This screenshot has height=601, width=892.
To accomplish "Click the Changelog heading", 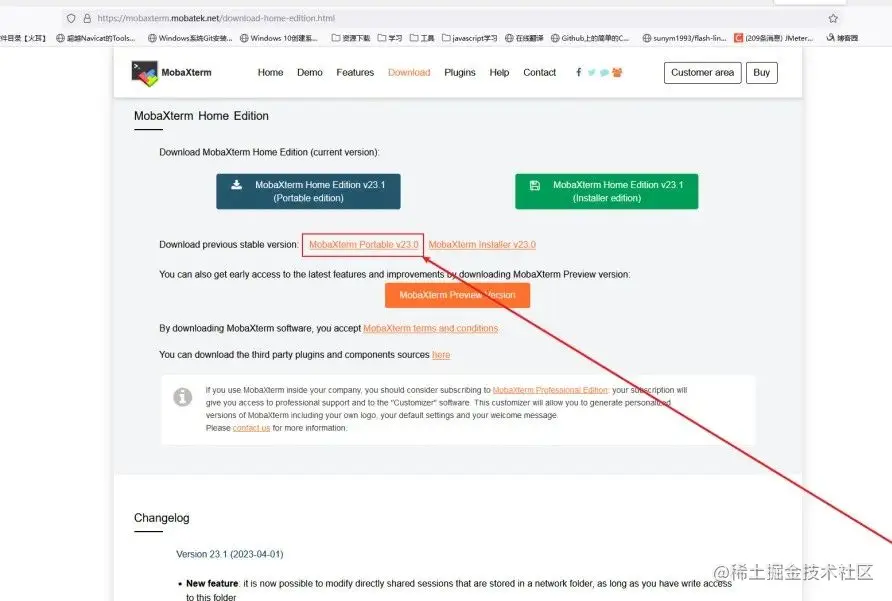I will click(x=162, y=518).
